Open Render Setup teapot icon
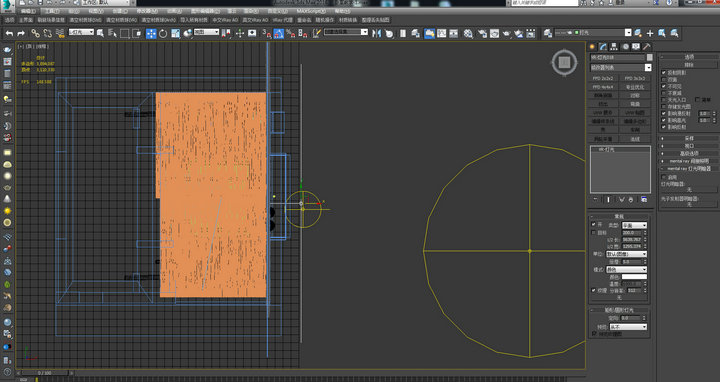The height and width of the screenshot is (382, 720). pos(482,33)
